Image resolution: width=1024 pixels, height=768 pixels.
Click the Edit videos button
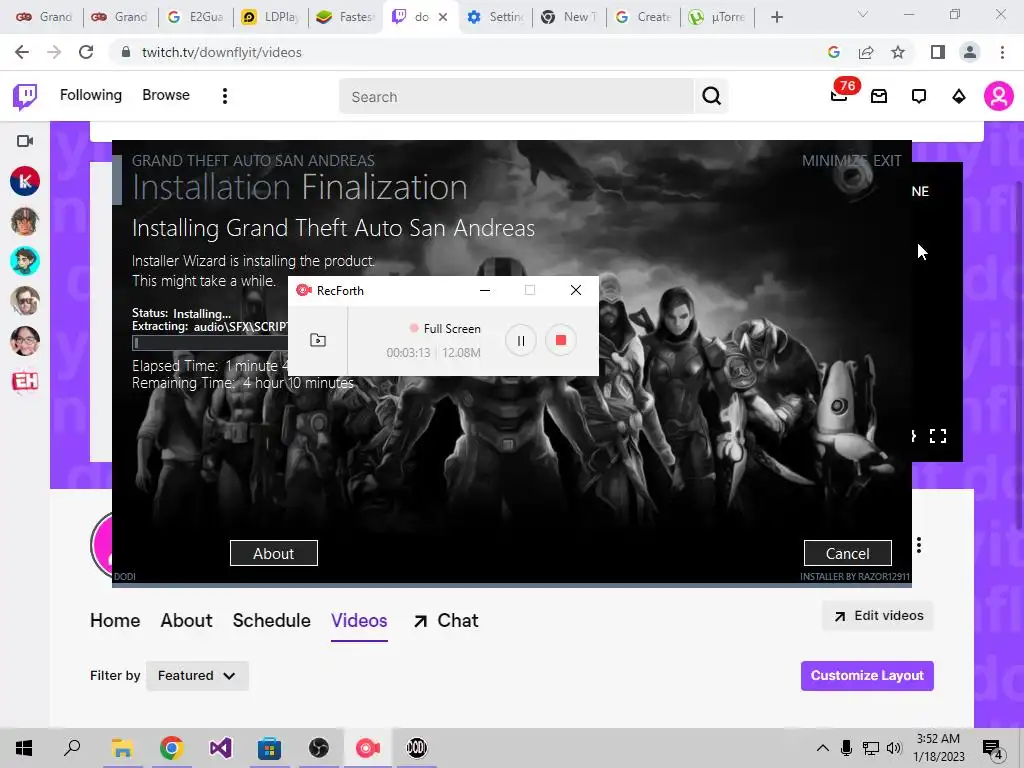click(878, 616)
